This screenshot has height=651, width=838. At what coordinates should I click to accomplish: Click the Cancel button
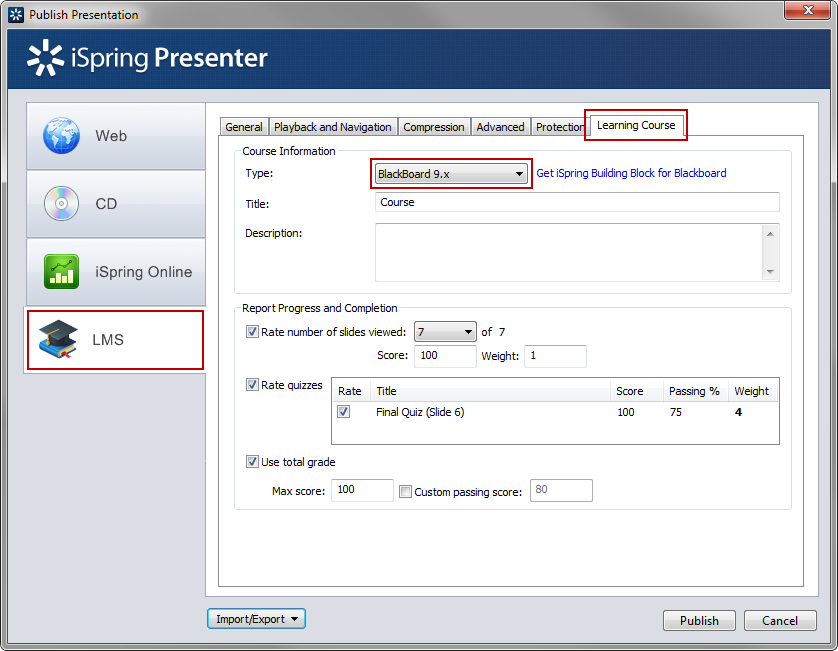pos(780,621)
